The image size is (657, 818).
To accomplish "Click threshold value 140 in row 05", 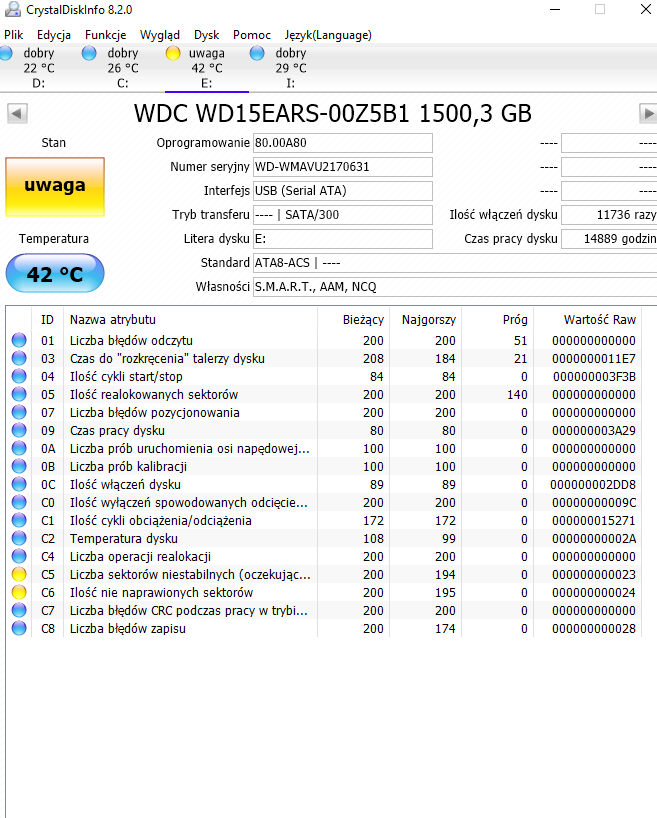I will tap(517, 394).
